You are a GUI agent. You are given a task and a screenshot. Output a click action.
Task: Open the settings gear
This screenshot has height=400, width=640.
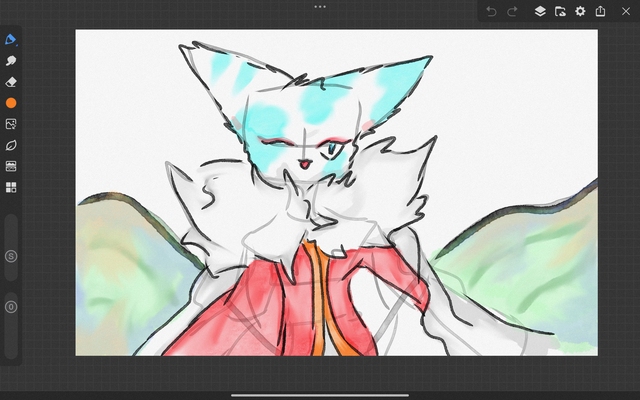(580, 11)
